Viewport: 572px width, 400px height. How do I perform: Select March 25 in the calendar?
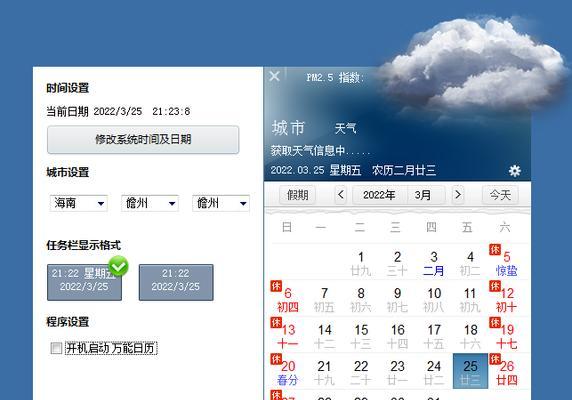click(470, 371)
